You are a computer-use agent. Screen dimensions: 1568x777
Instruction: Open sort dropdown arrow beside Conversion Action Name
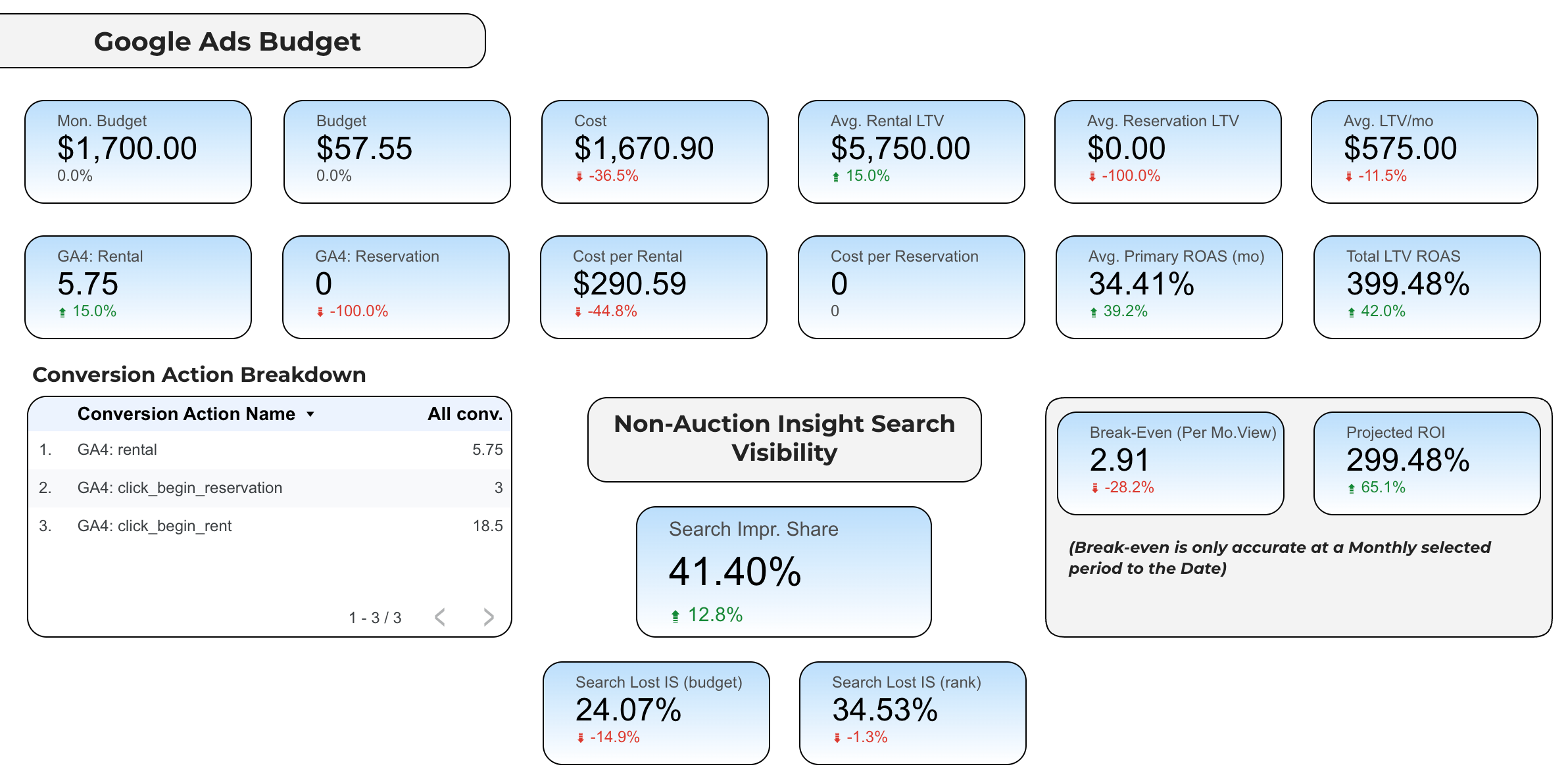pyautogui.click(x=310, y=414)
